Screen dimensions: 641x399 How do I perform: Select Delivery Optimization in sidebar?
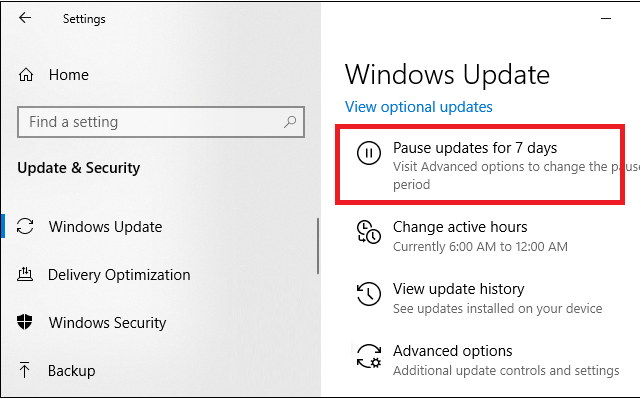coord(119,275)
